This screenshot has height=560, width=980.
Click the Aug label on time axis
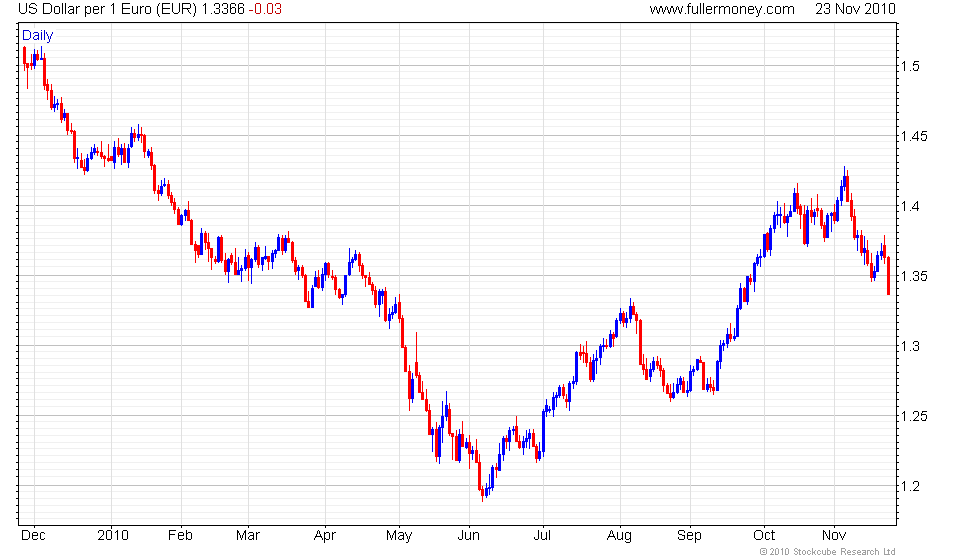pos(619,536)
